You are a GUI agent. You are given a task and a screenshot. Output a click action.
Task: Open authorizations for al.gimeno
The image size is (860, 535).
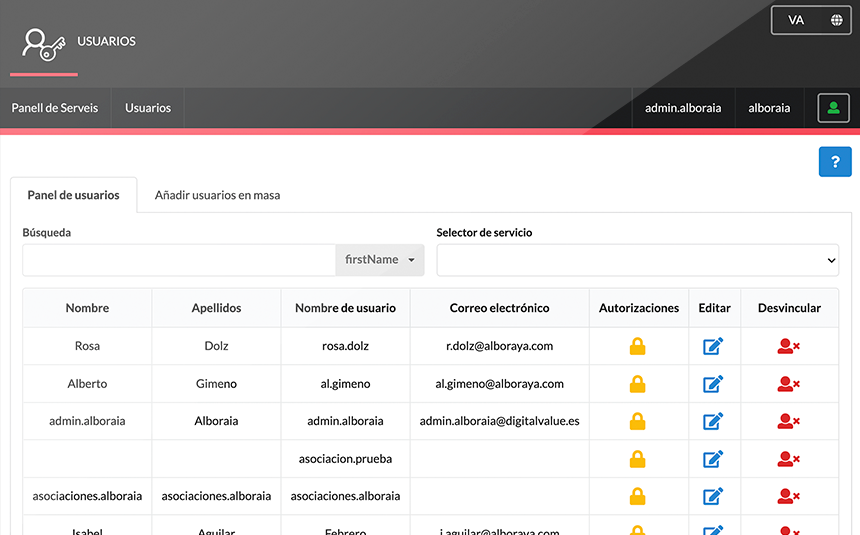[x=637, y=384]
